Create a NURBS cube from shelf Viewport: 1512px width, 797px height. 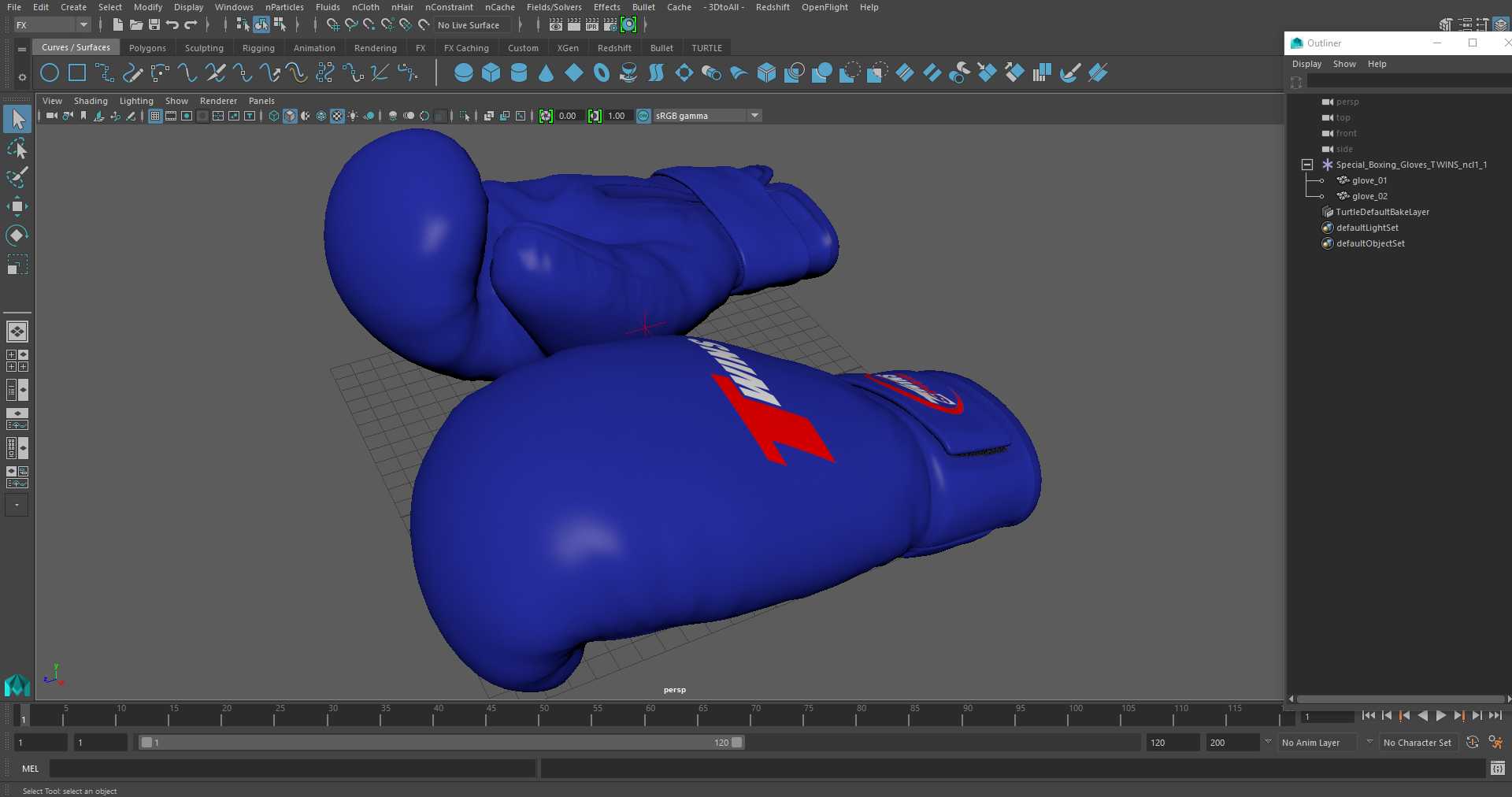491,73
